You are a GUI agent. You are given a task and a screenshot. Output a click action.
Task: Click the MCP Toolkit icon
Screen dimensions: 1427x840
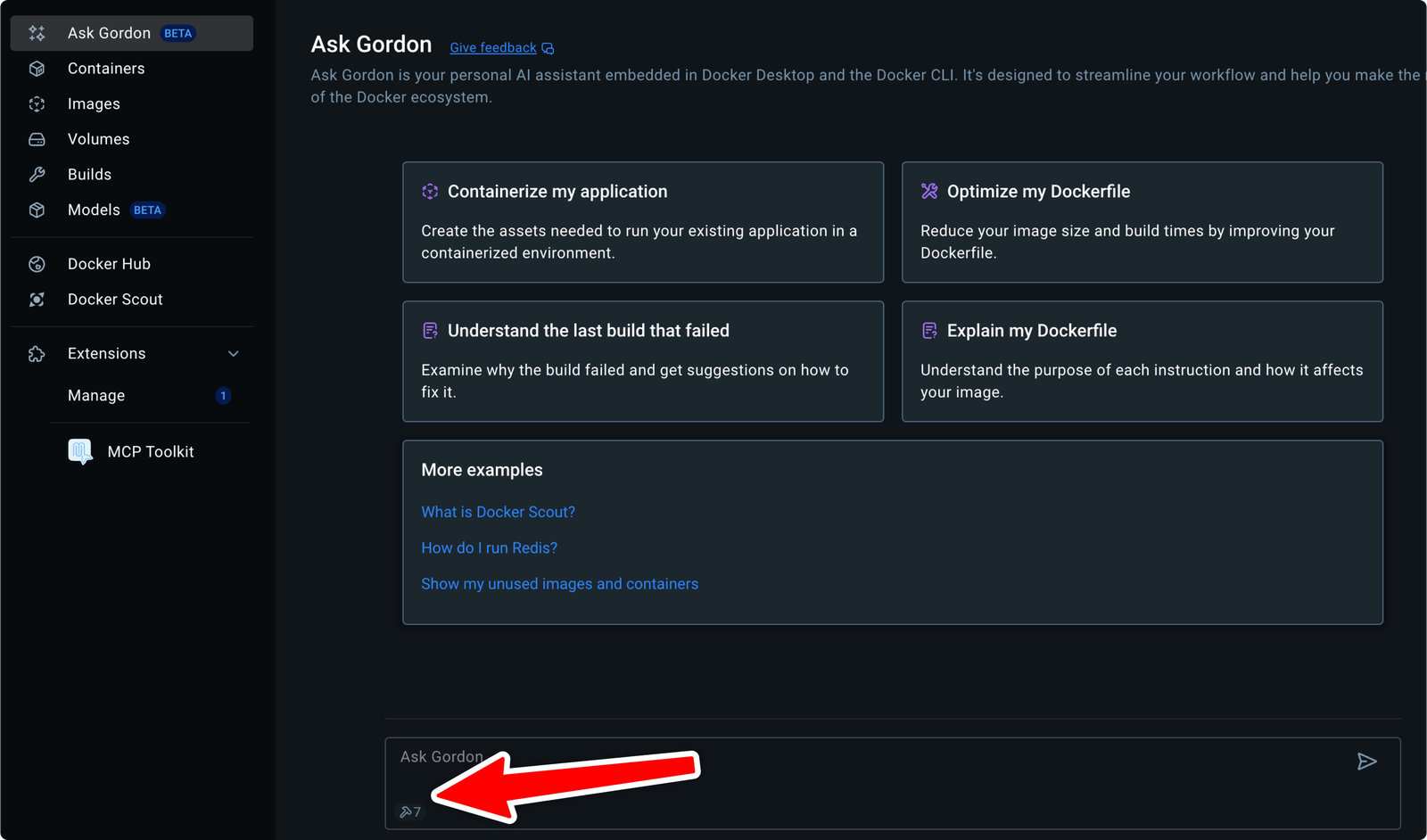coord(80,451)
